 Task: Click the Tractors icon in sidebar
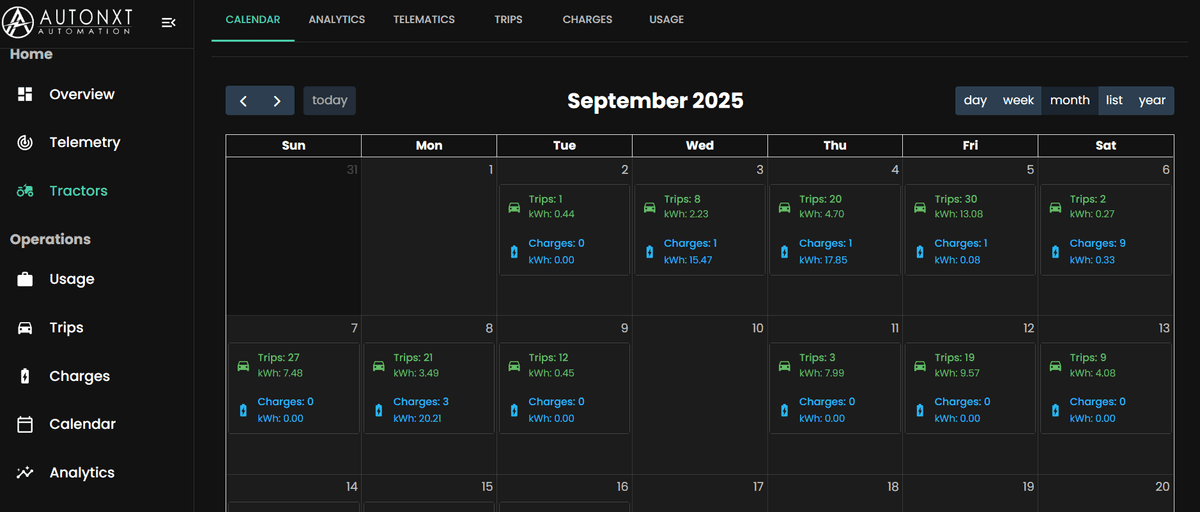pos(26,191)
